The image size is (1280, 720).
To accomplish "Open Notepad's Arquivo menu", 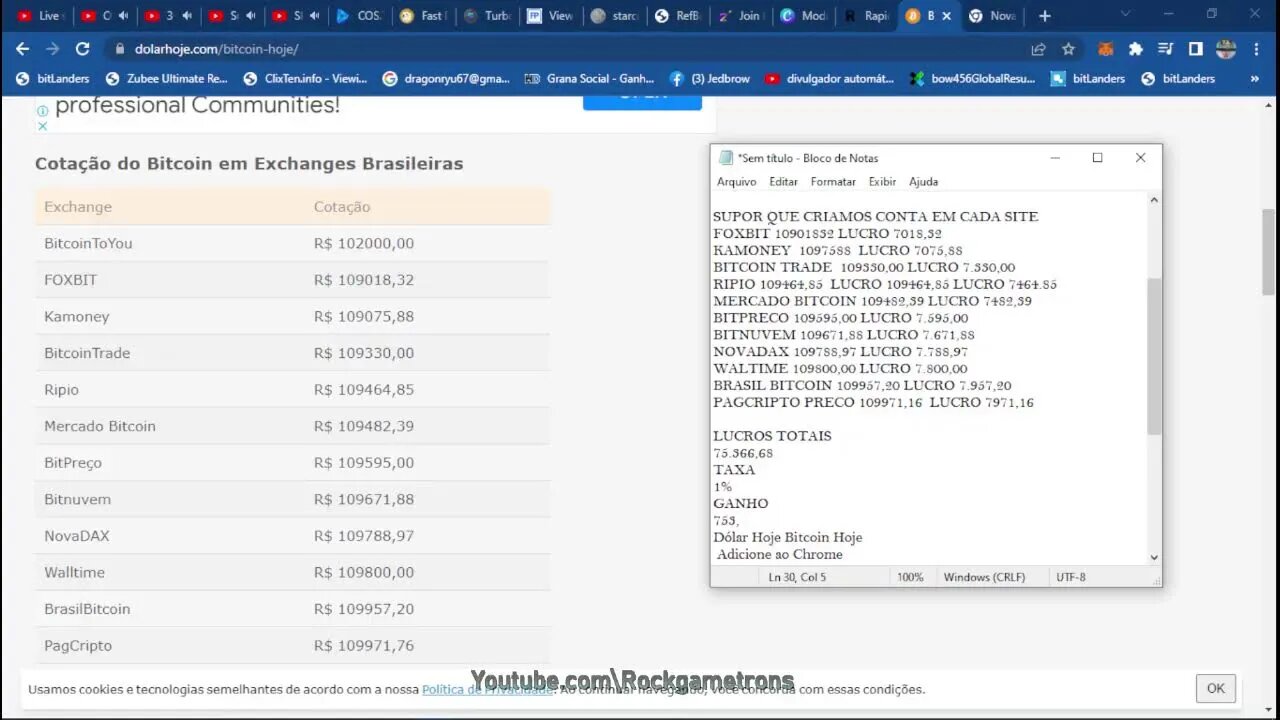I will coord(736,182).
